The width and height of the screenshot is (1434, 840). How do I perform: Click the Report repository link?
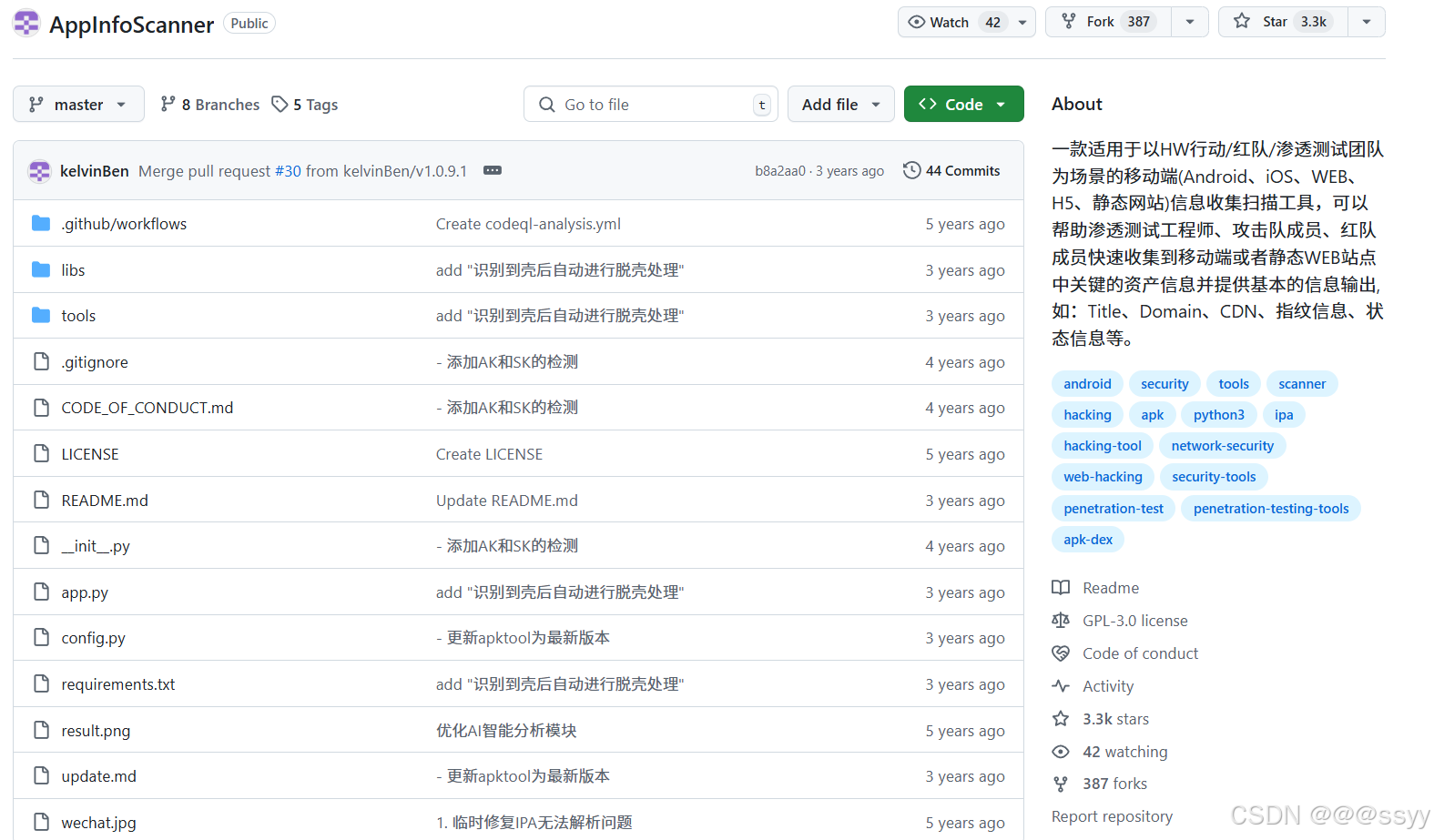[x=1112, y=816]
